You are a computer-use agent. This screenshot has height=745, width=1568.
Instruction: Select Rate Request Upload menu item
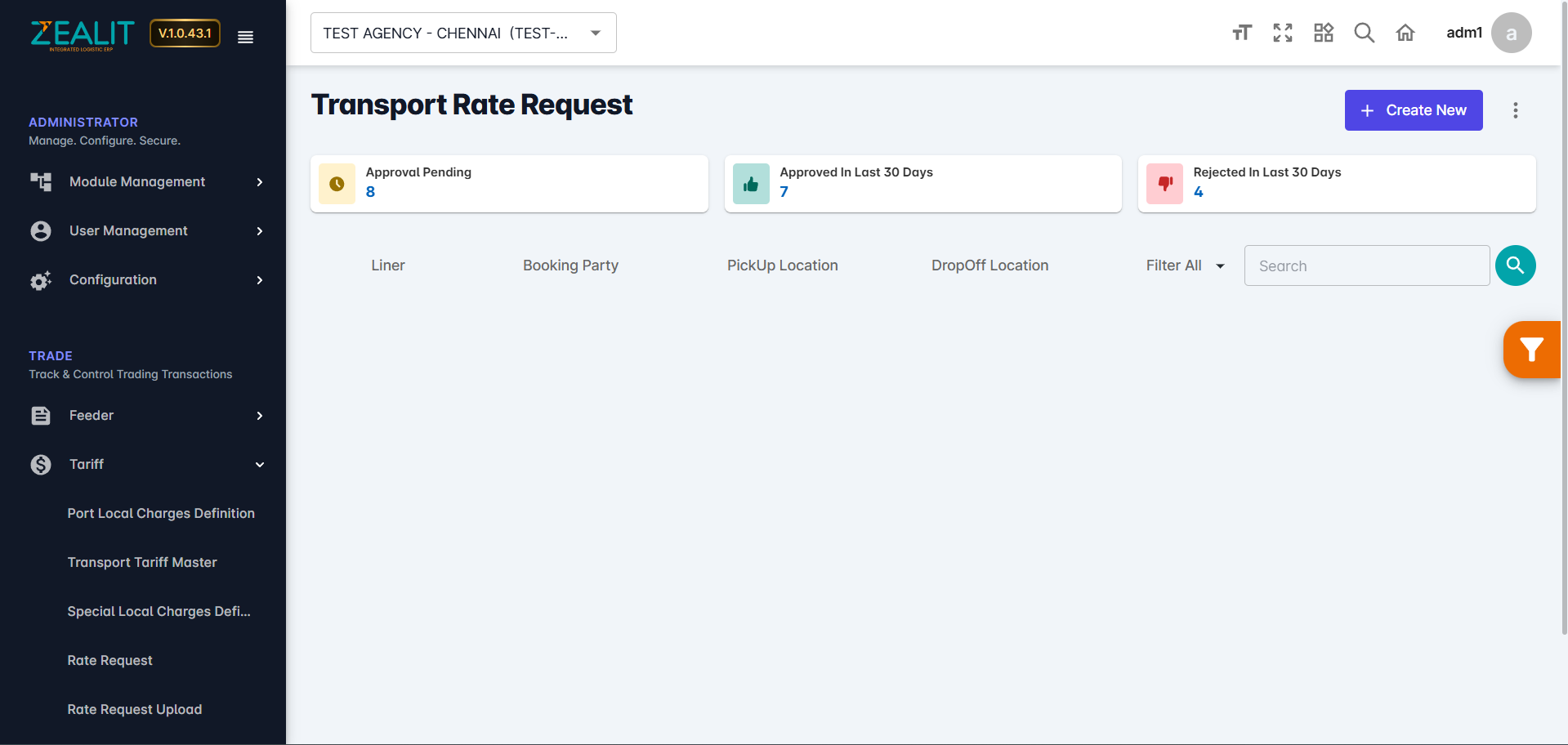click(x=135, y=710)
